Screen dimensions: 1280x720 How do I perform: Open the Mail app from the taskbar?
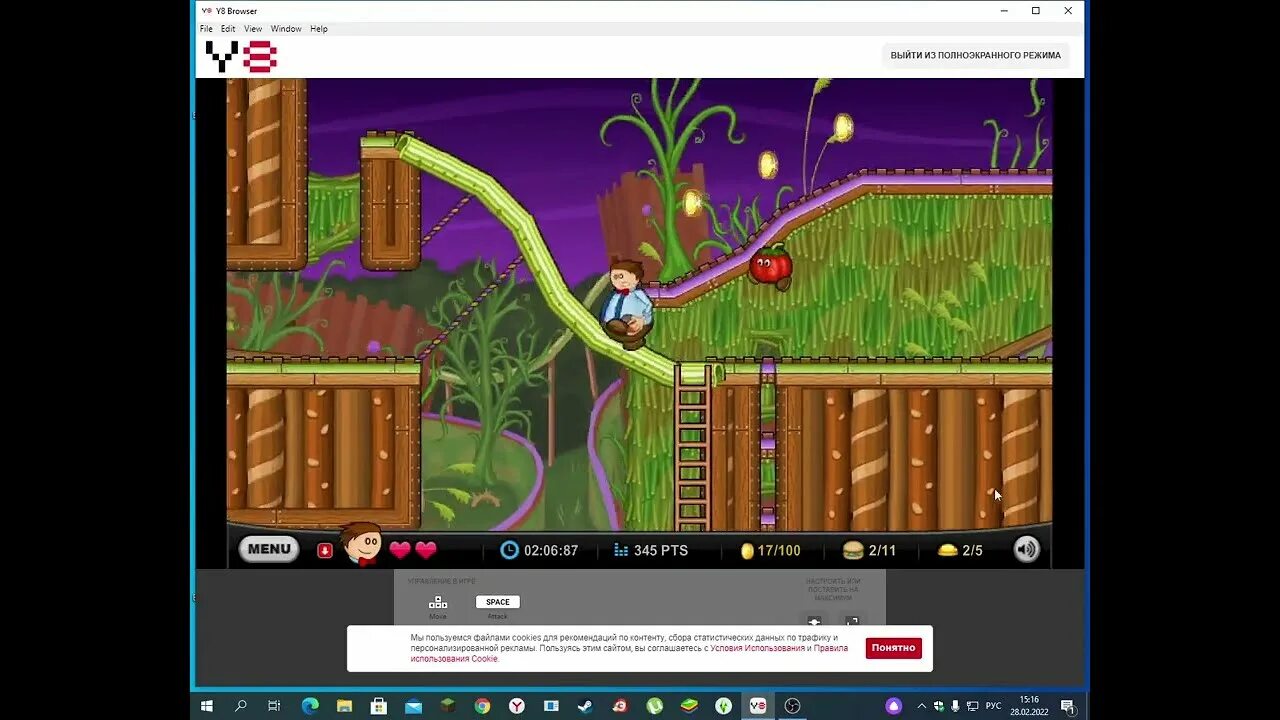pyautogui.click(x=413, y=706)
